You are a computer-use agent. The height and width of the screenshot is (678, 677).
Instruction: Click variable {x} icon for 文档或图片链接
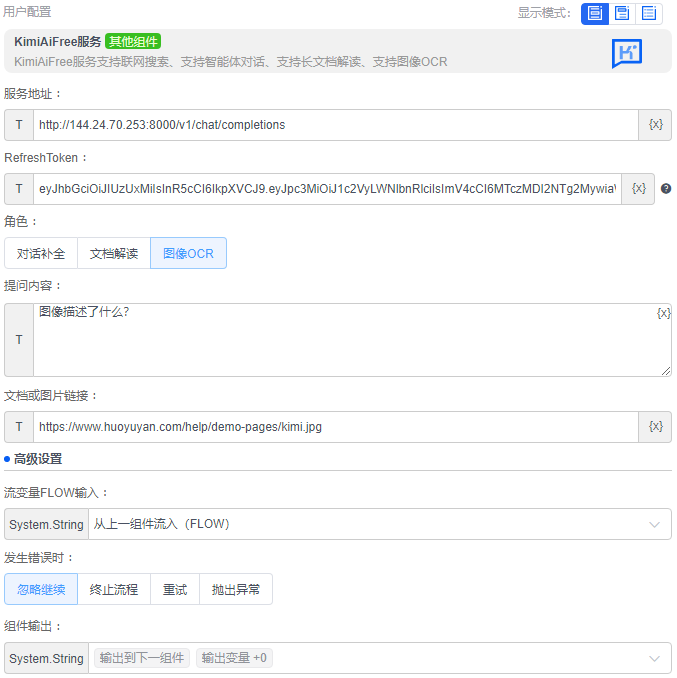click(x=655, y=426)
